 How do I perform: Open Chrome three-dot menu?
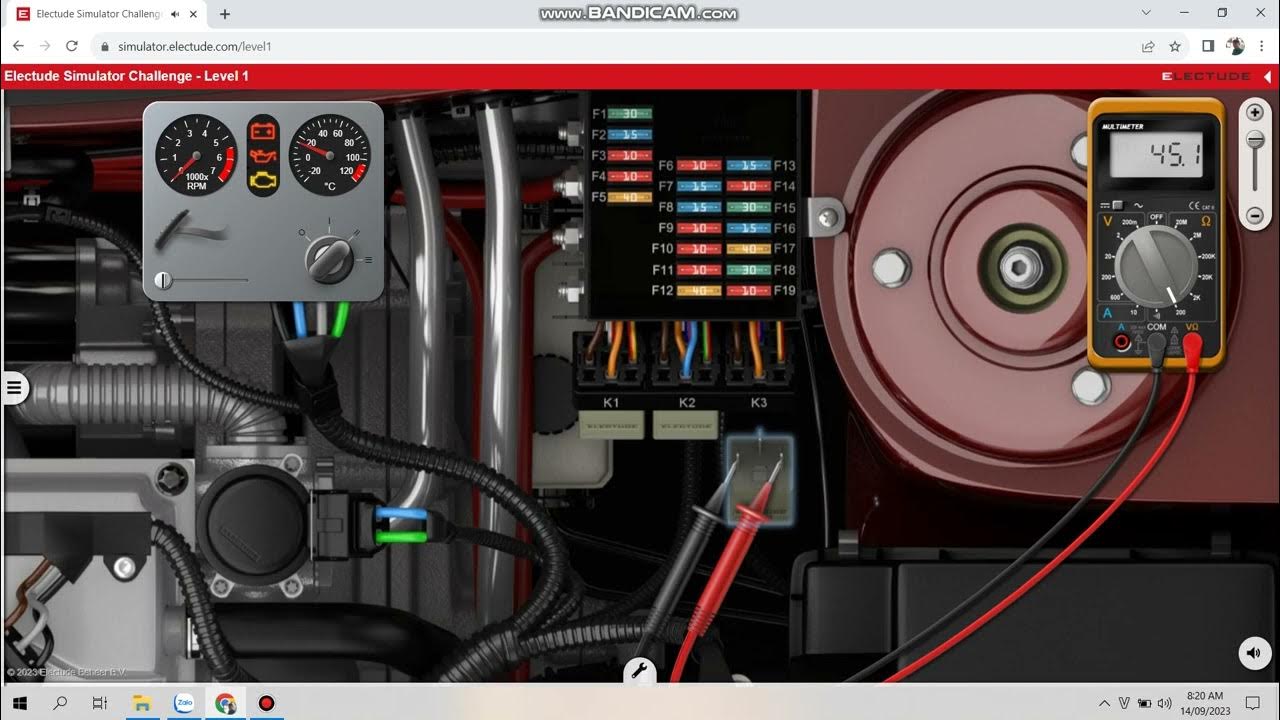coord(1262,46)
